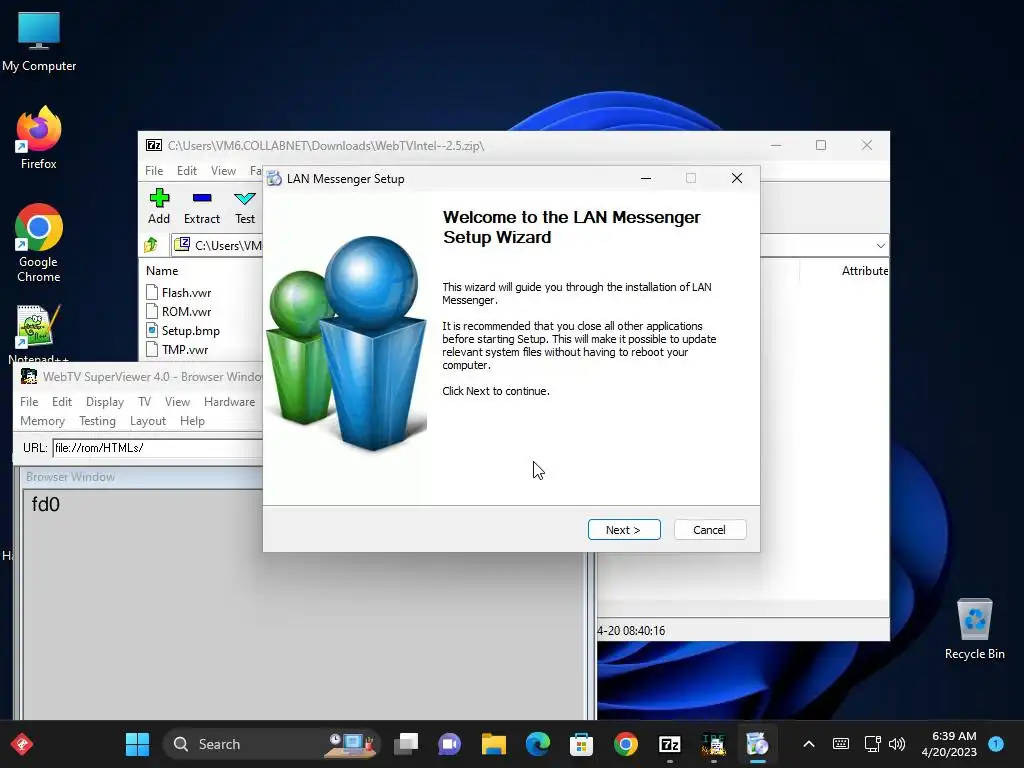
Task: Click the volume tray icon
Action: pyautogui.click(x=897, y=744)
